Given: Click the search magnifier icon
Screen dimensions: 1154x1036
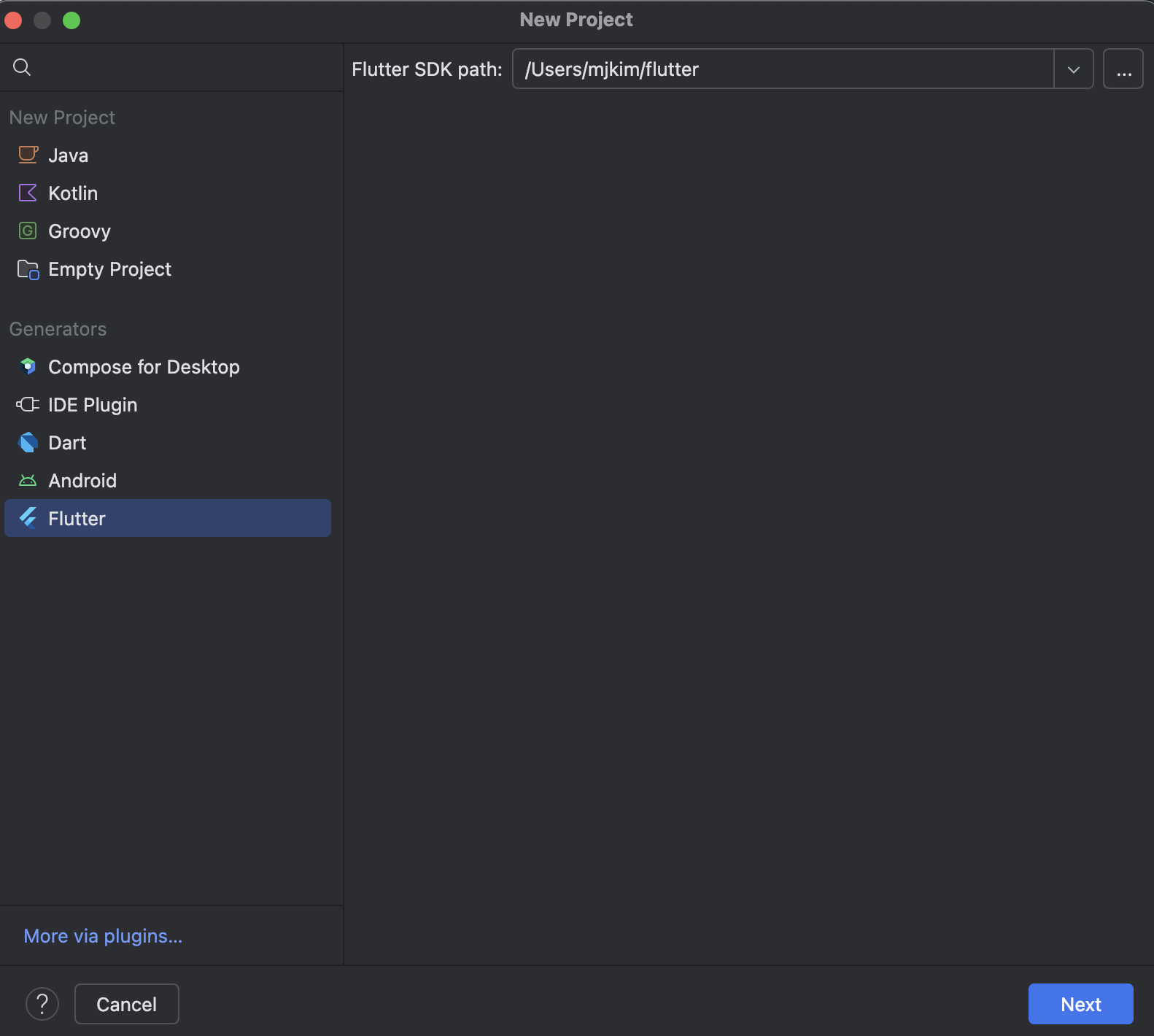Looking at the screenshot, I should click(x=22, y=67).
